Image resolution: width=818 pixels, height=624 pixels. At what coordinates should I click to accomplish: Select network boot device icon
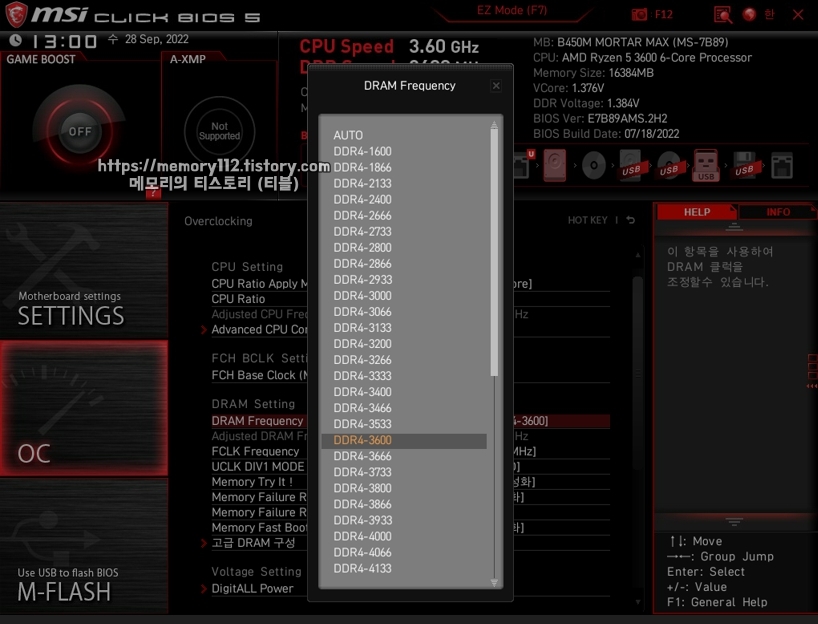782,165
